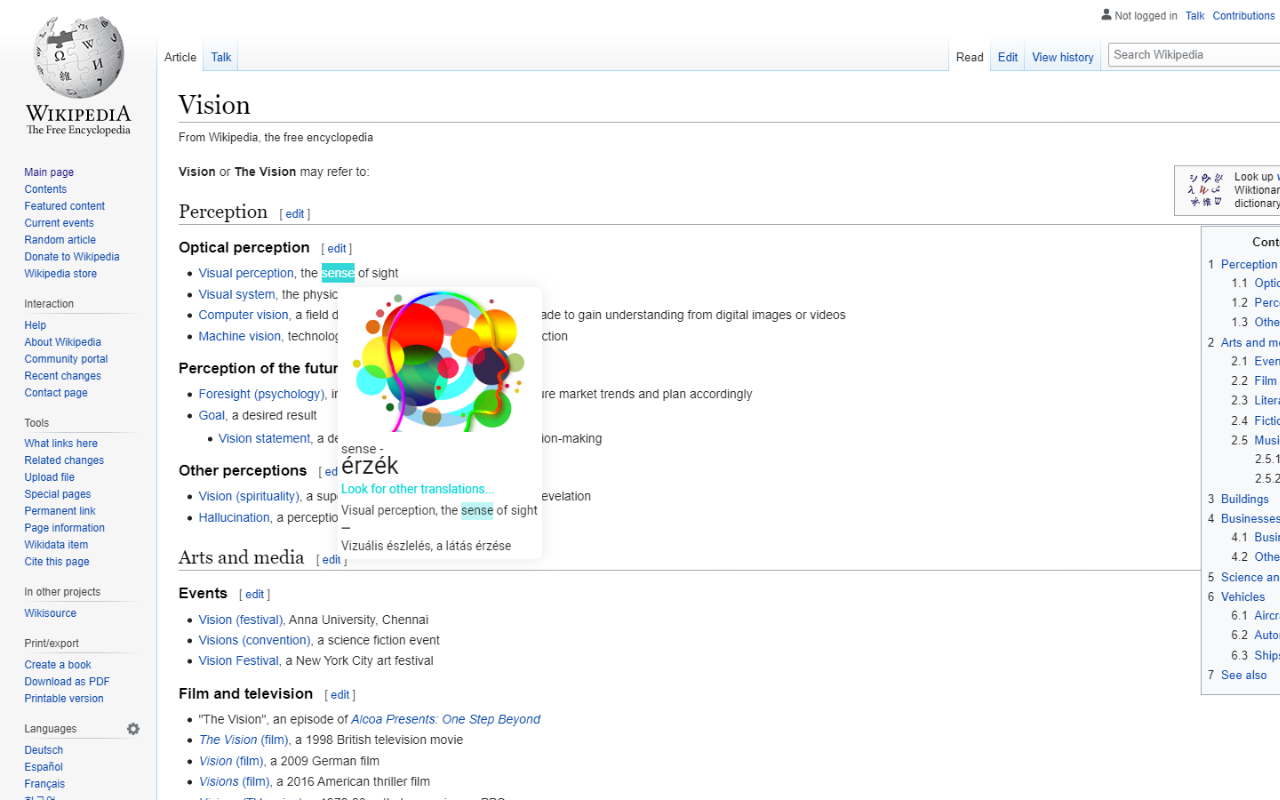Open Featured content link
The width and height of the screenshot is (1280, 800).
(64, 206)
